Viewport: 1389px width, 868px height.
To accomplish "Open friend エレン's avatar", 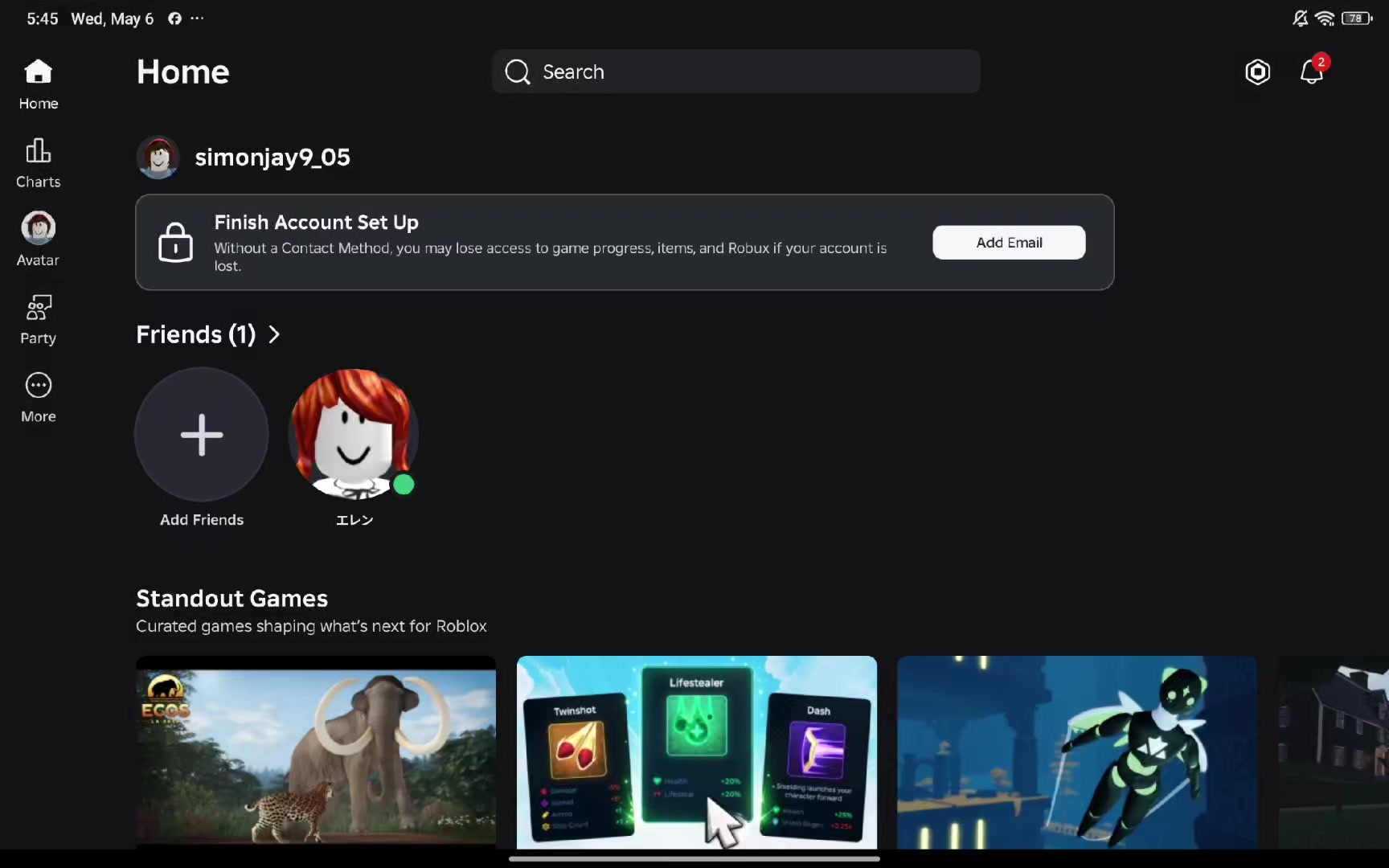I will pyautogui.click(x=354, y=434).
